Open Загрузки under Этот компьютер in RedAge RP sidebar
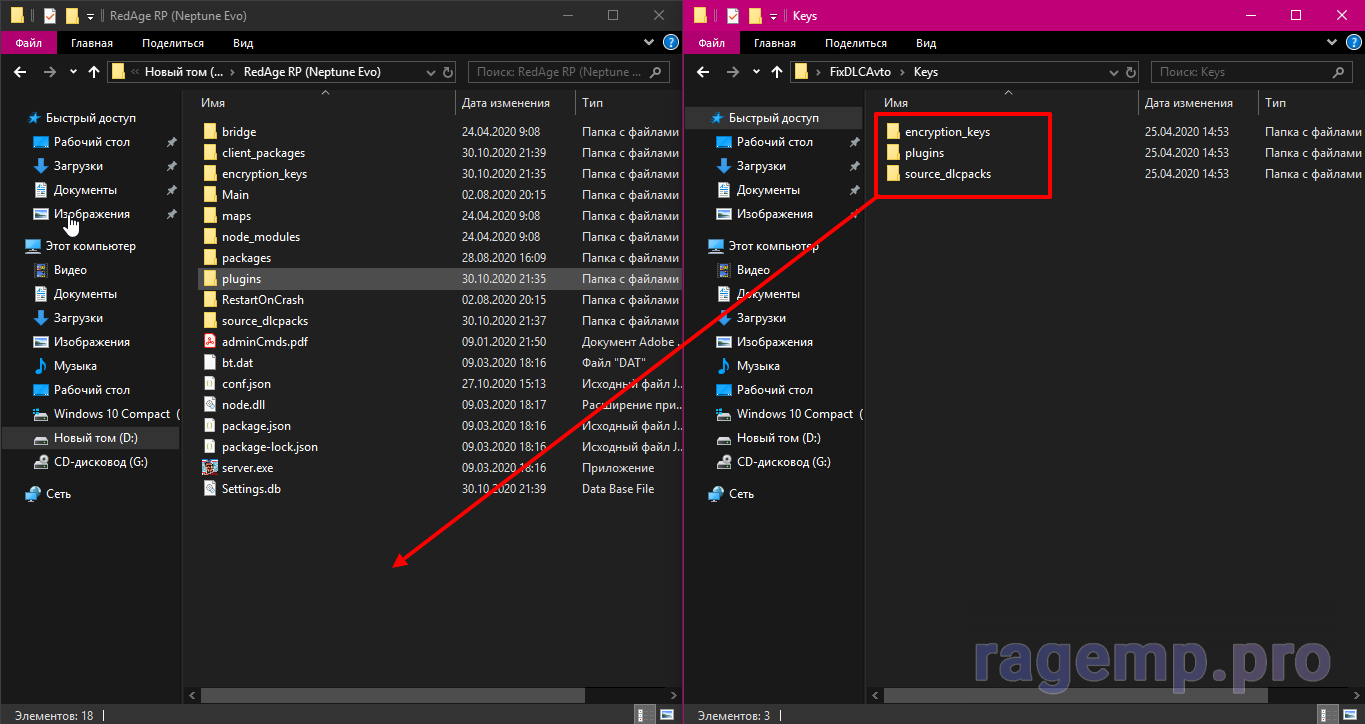The width and height of the screenshot is (1365, 724). coord(78,318)
